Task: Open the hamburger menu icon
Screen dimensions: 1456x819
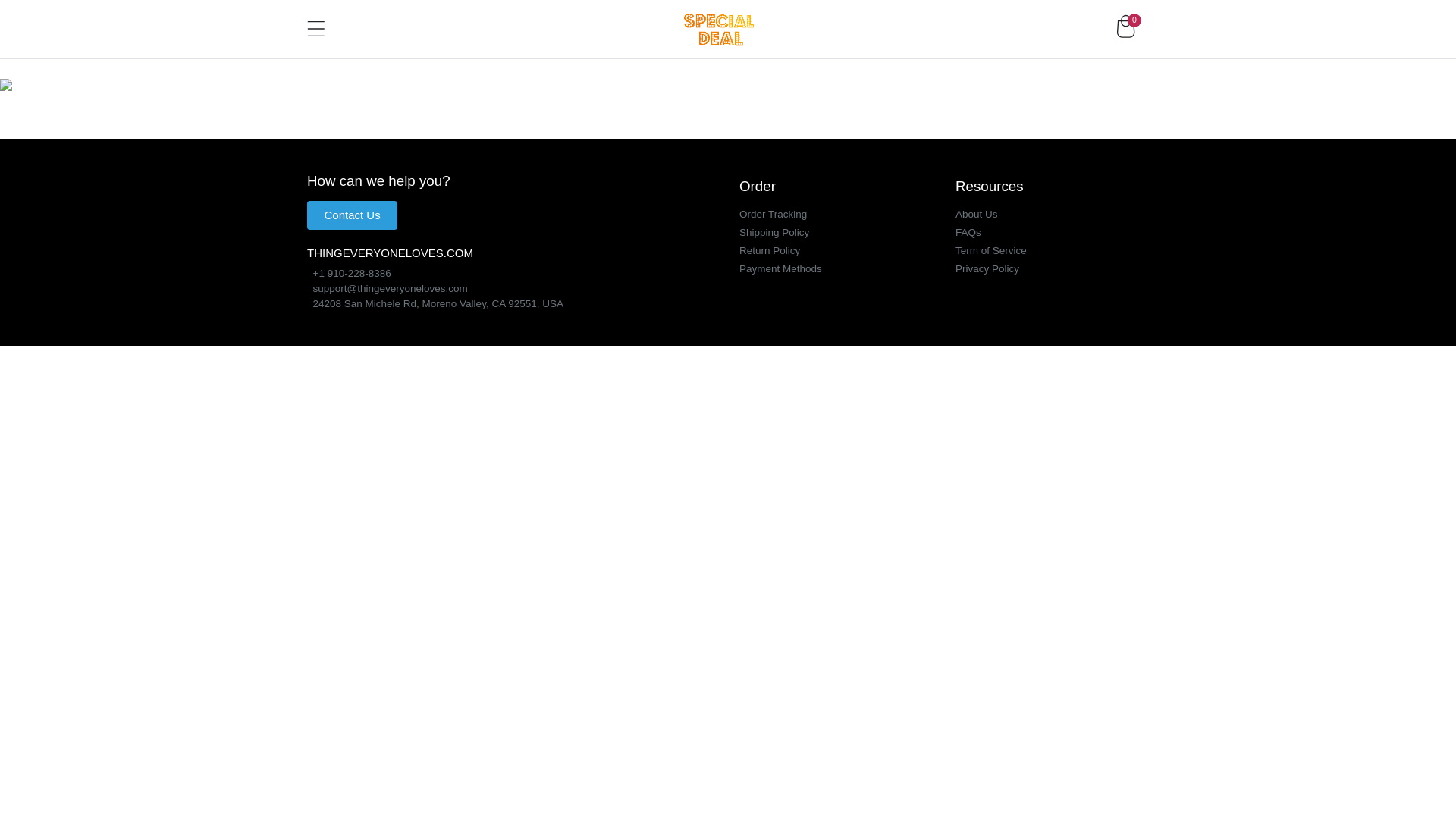Action: (x=315, y=29)
